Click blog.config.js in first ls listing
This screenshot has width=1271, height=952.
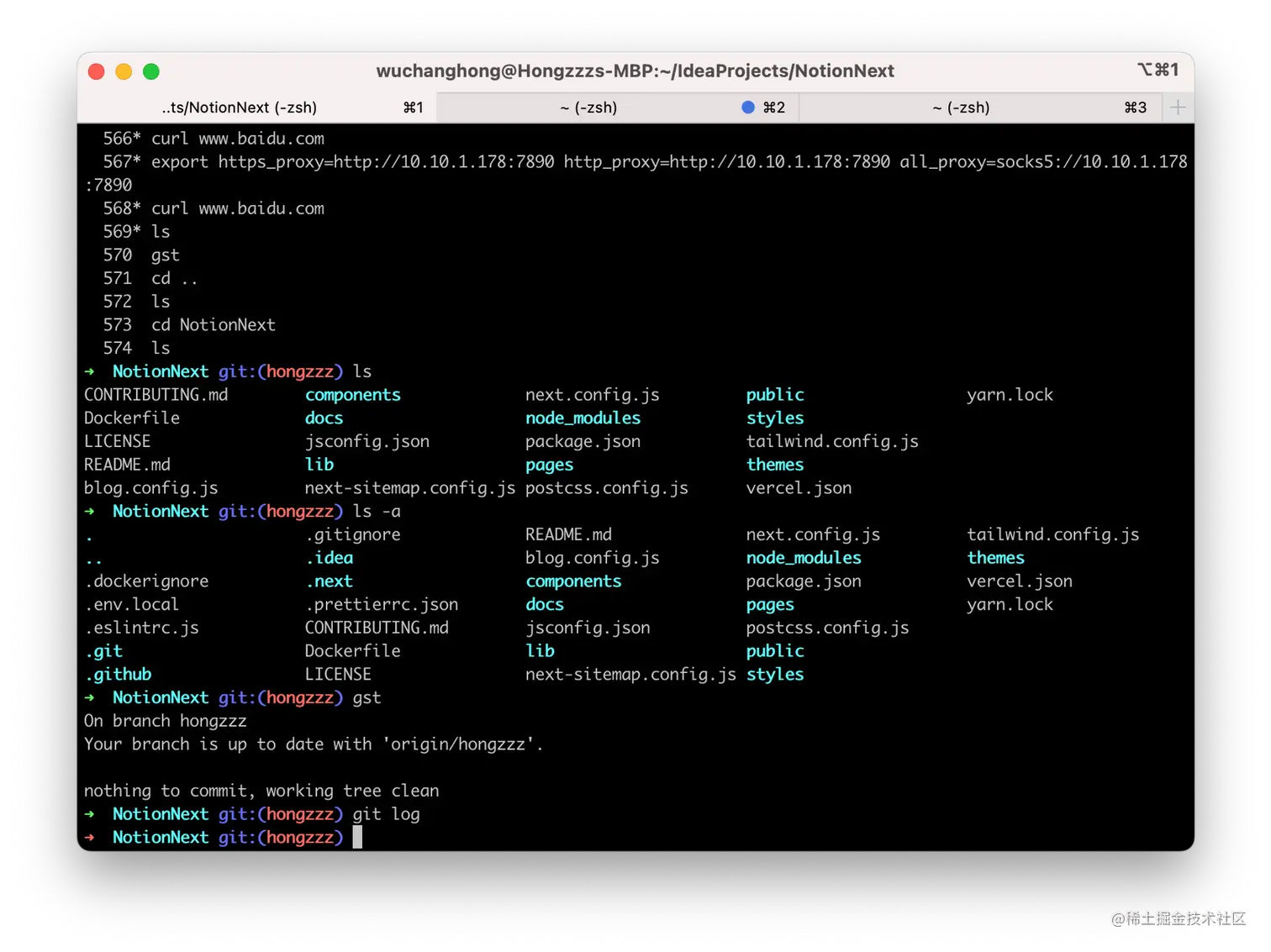tap(151, 488)
